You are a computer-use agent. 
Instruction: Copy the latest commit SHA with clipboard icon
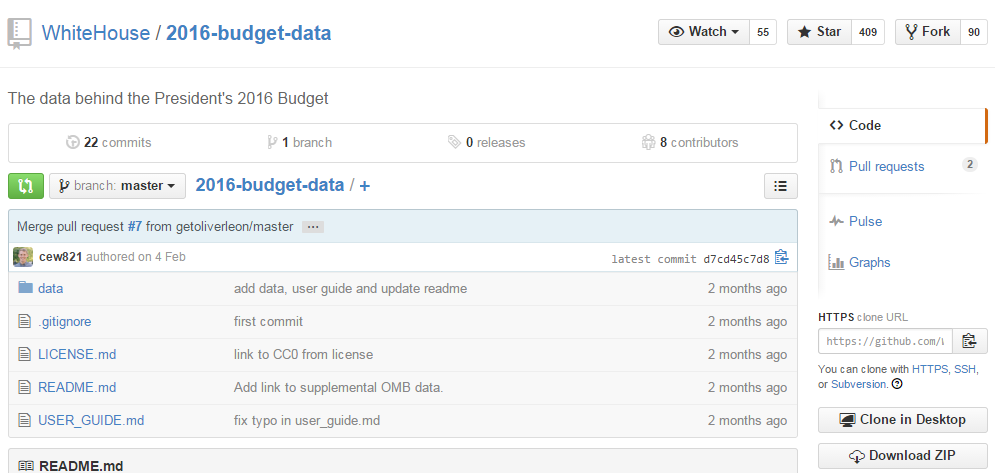click(x=781, y=258)
